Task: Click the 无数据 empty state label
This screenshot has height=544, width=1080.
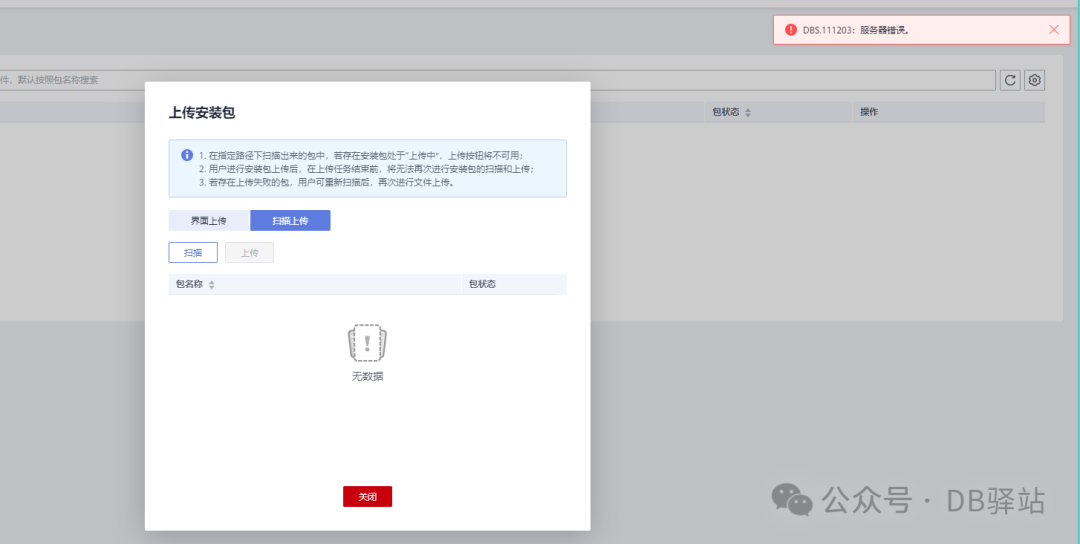Action: (x=367, y=377)
